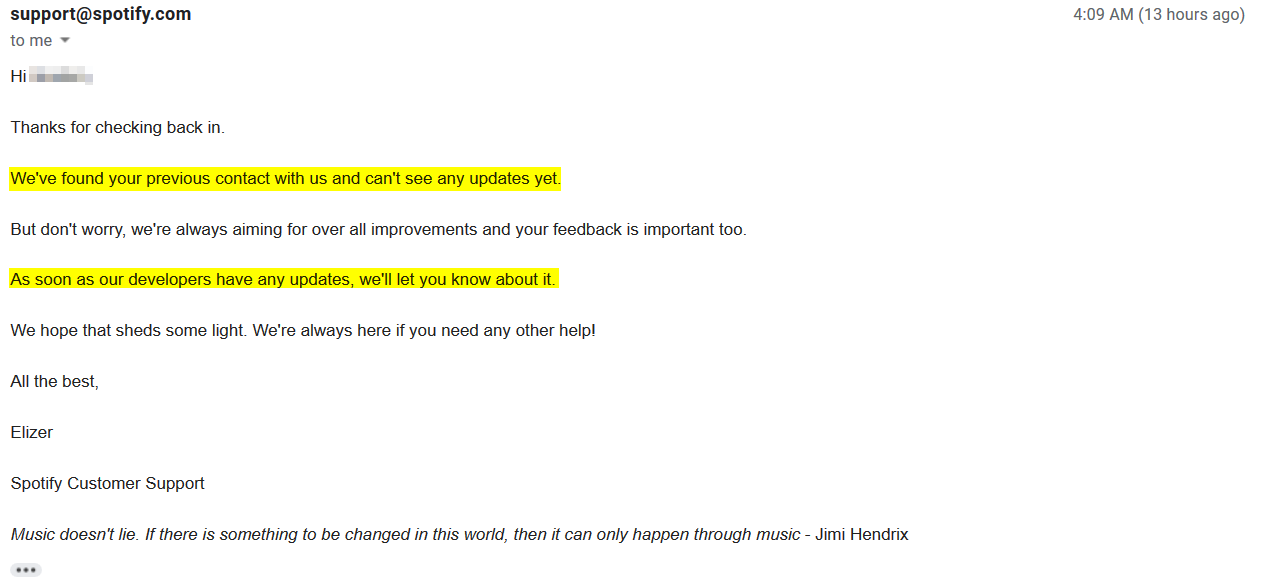
Task: Select the 'to me' recipient text
Action: pos(31,41)
